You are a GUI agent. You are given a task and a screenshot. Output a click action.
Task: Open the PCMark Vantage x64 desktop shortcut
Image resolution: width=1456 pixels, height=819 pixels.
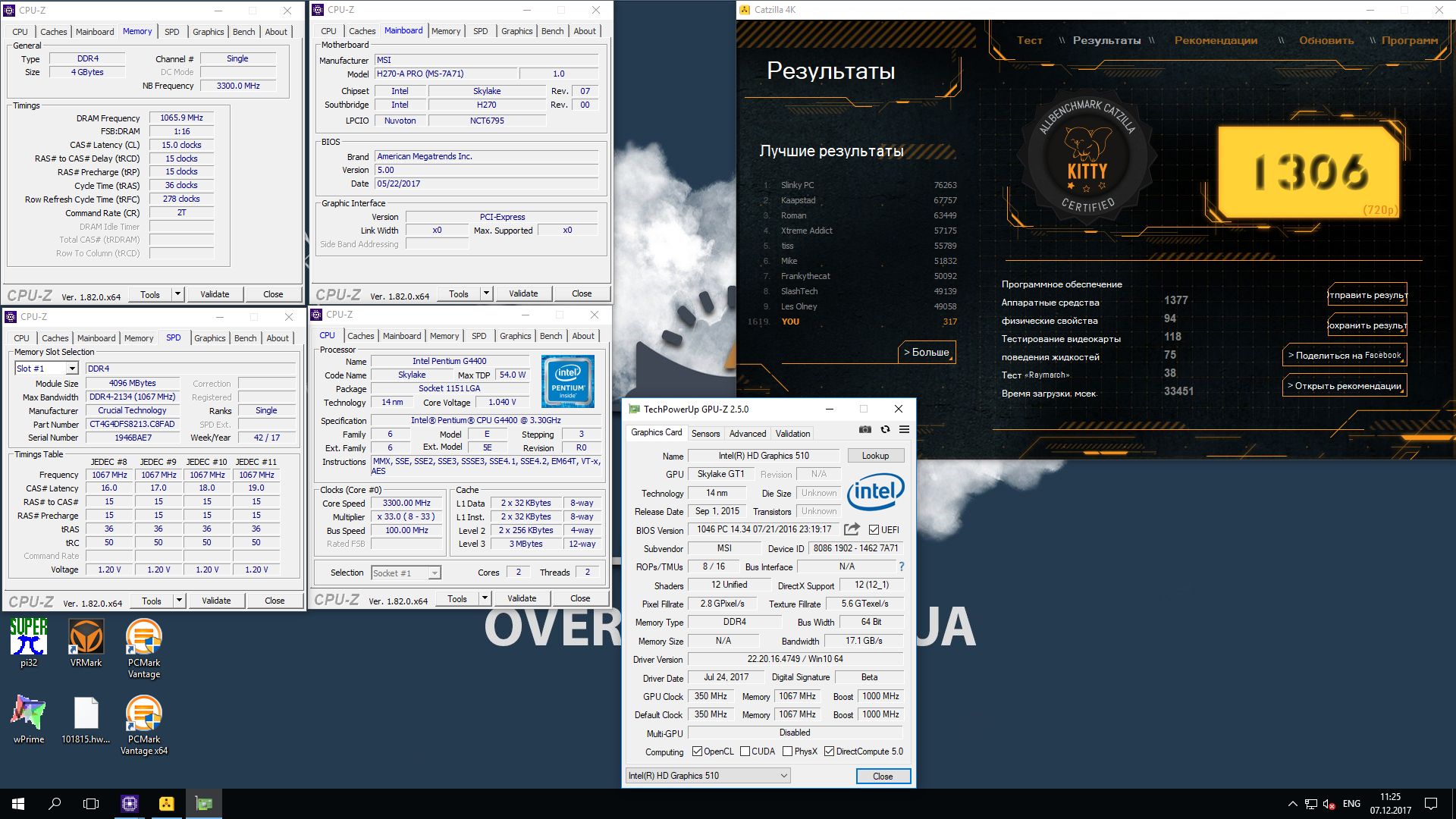(x=144, y=725)
